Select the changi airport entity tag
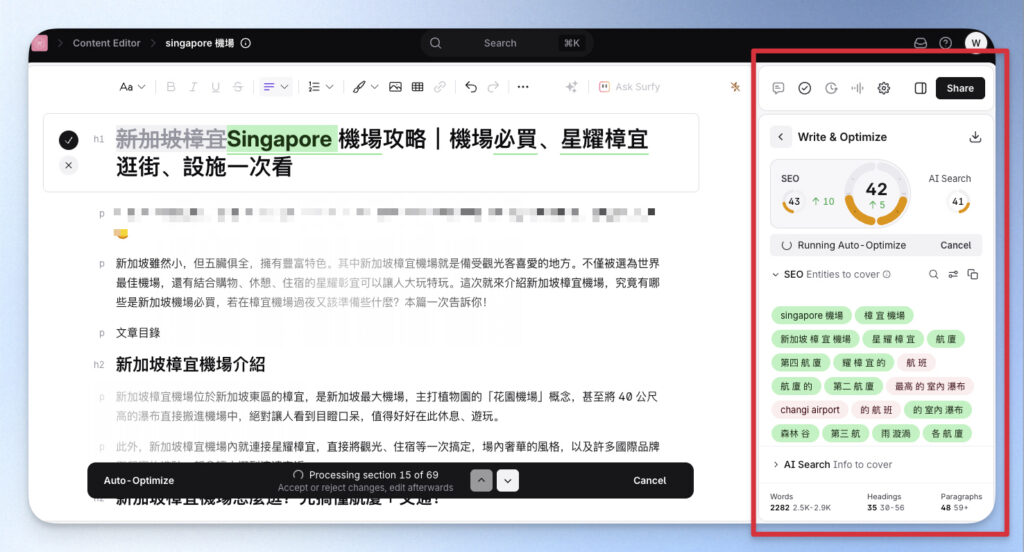Image resolution: width=1024 pixels, height=552 pixels. (x=810, y=410)
